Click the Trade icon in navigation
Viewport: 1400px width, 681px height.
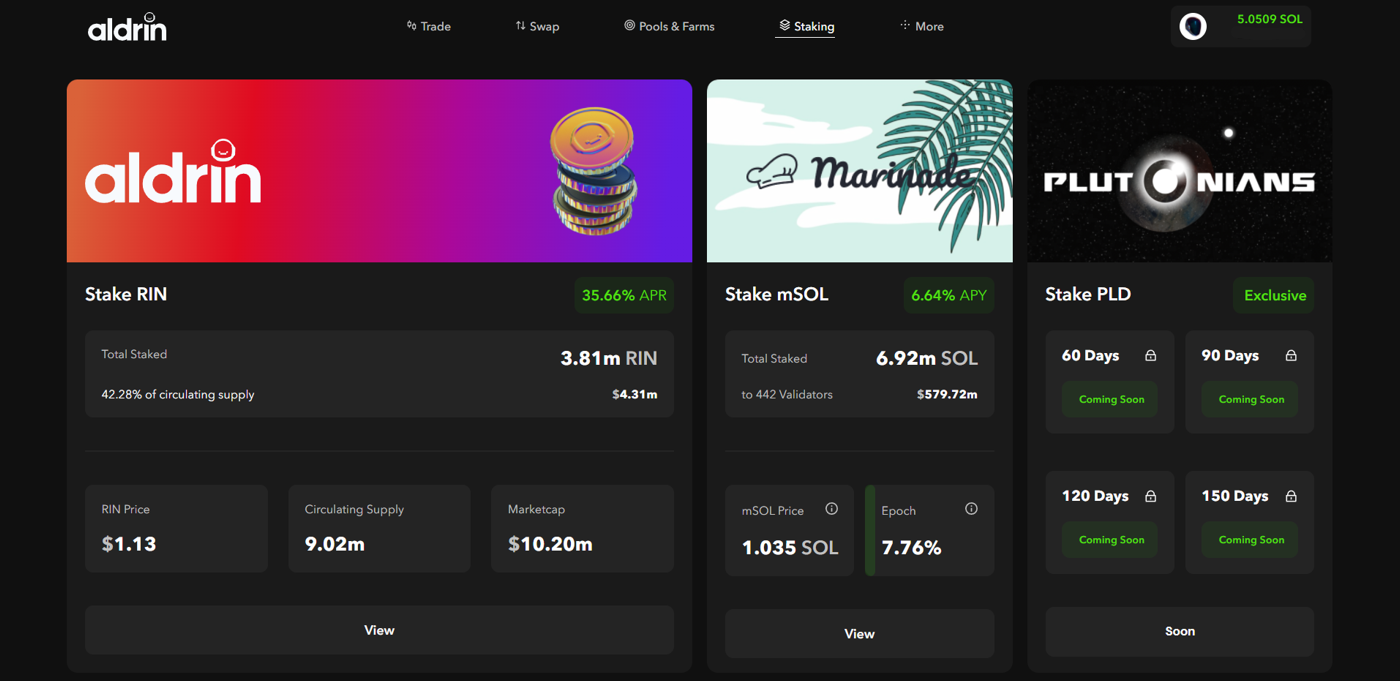(x=411, y=25)
